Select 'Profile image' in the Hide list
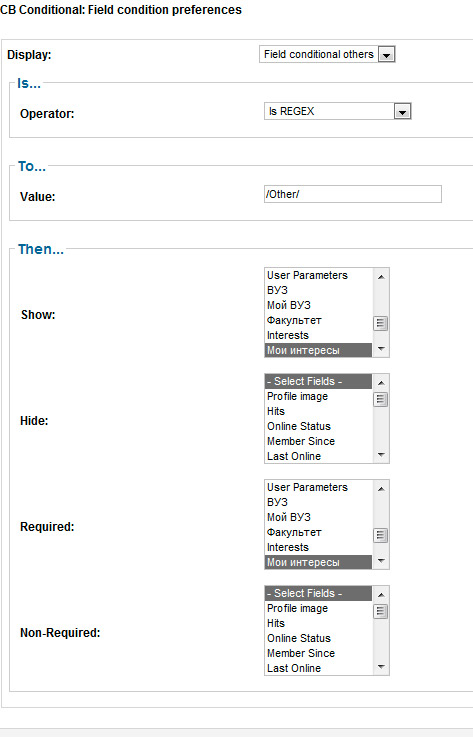This screenshot has width=473, height=737. point(319,396)
